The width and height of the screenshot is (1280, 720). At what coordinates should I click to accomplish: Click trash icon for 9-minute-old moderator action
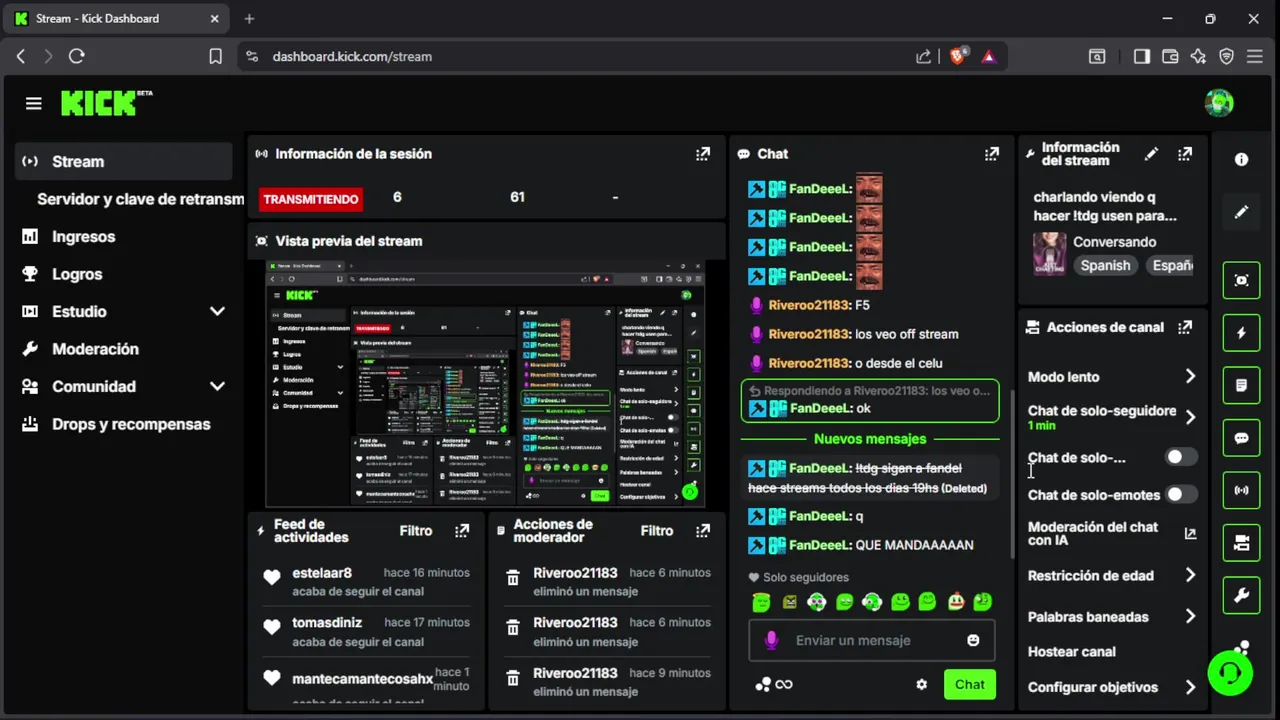tap(513, 678)
